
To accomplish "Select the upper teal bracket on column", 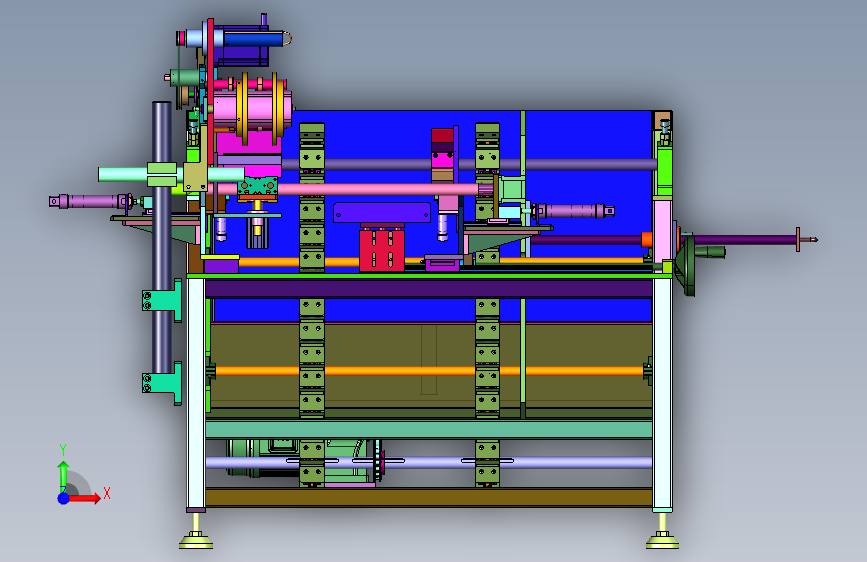I will (x=163, y=300).
